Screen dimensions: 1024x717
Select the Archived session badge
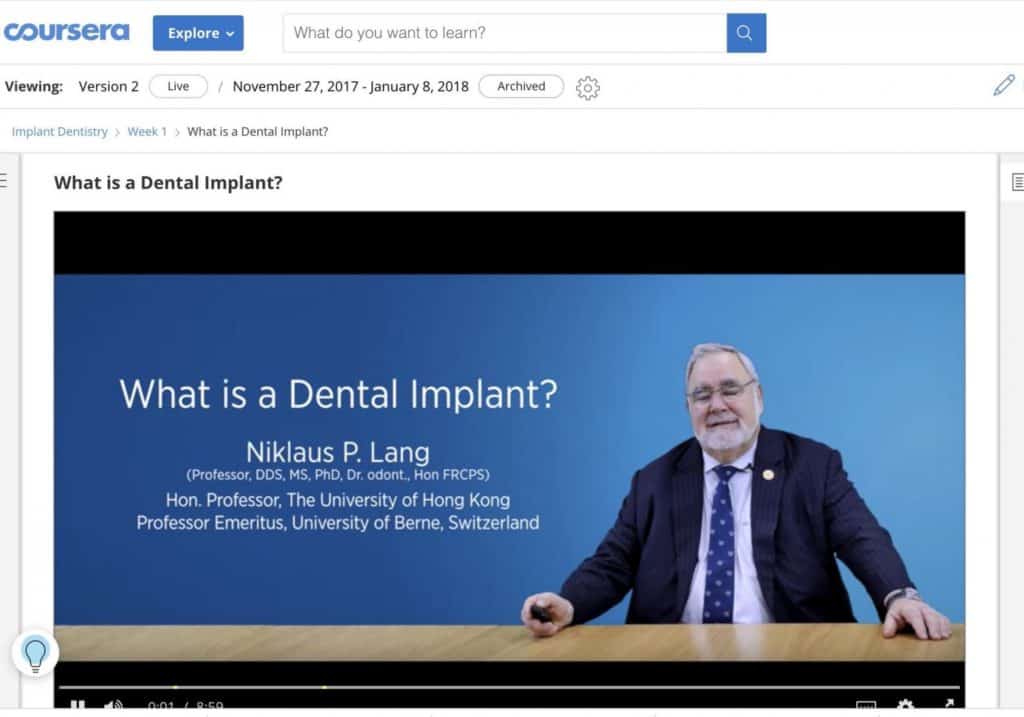[x=521, y=86]
